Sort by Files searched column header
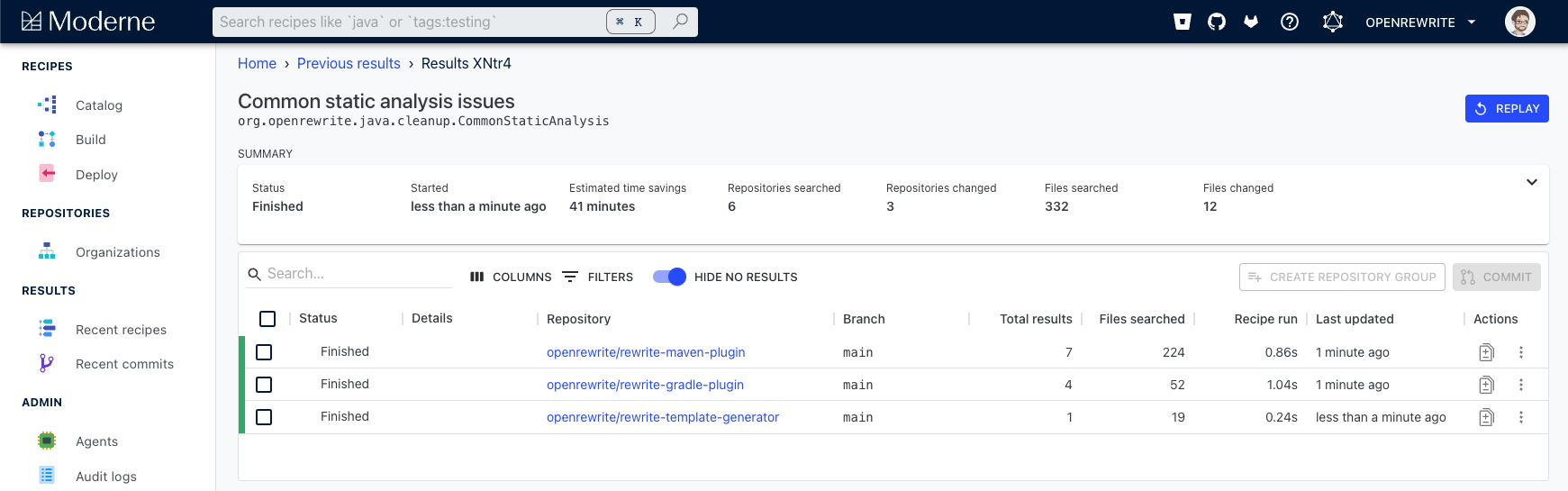Screen dimensions: 1568x491 coord(1142,319)
